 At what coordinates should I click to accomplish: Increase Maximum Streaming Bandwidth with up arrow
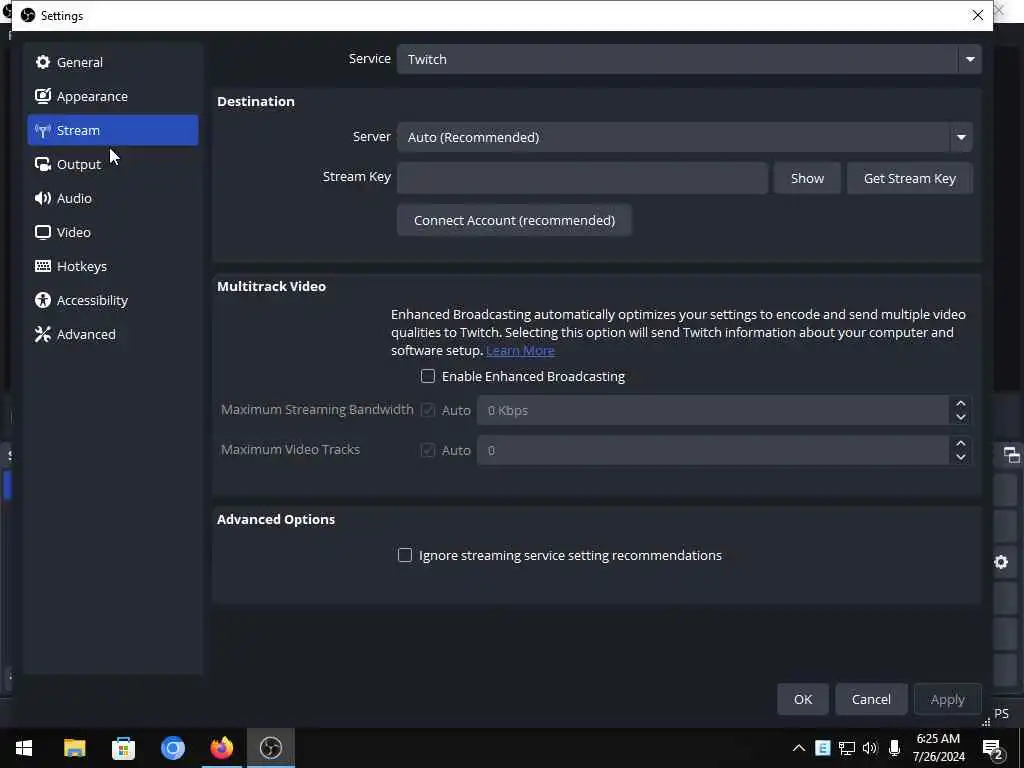[x=961, y=404]
